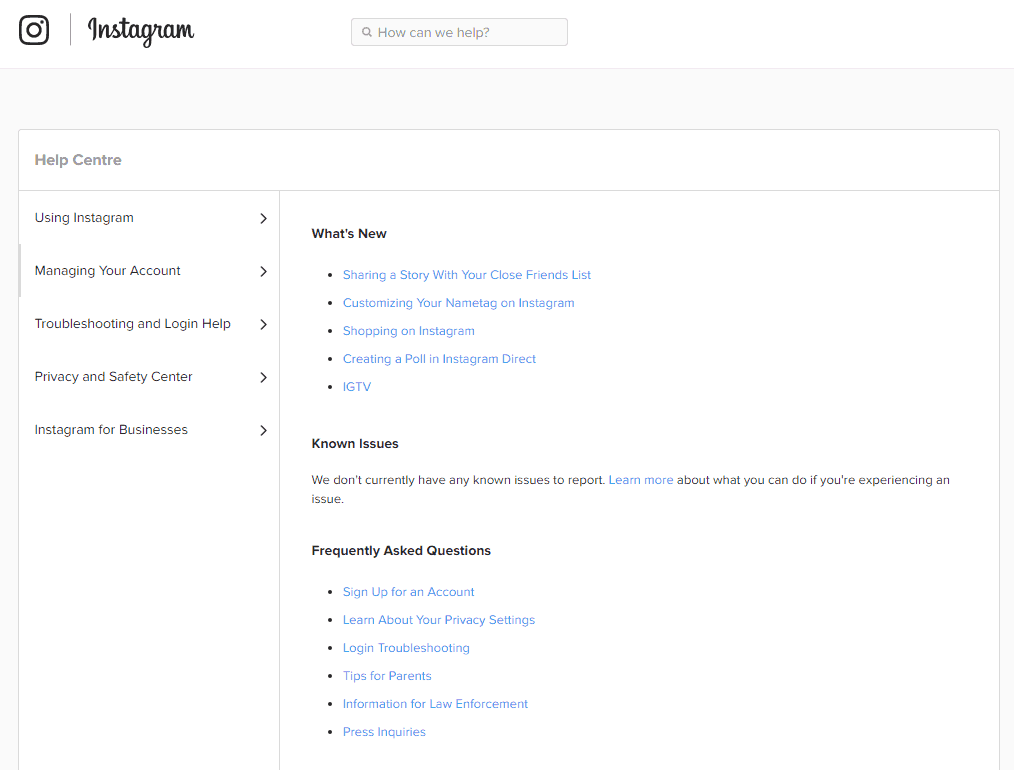The image size is (1014, 770).
Task: Click the Known Issues heading
Action: [x=355, y=444]
